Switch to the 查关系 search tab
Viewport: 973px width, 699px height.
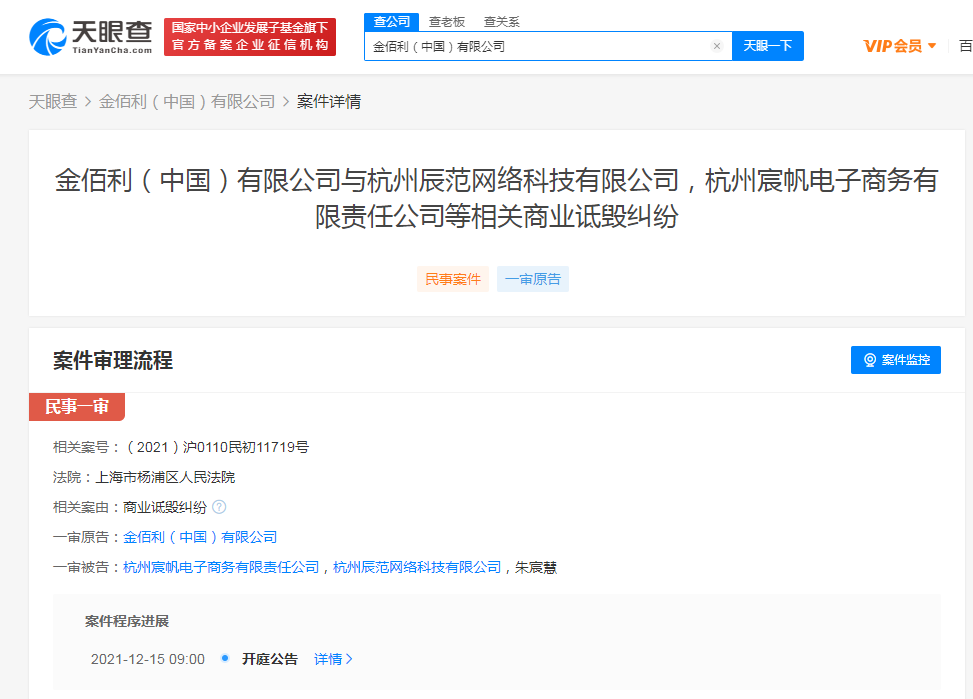click(x=501, y=21)
